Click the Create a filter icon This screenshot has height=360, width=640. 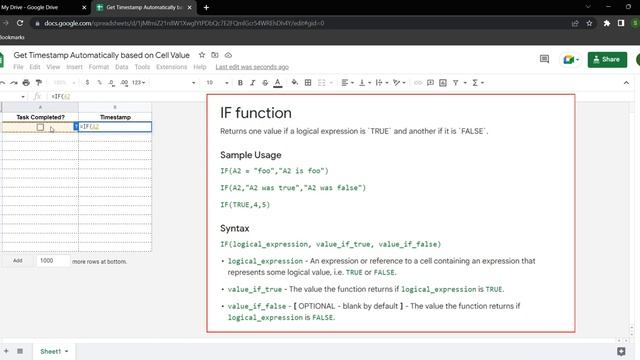[456, 83]
